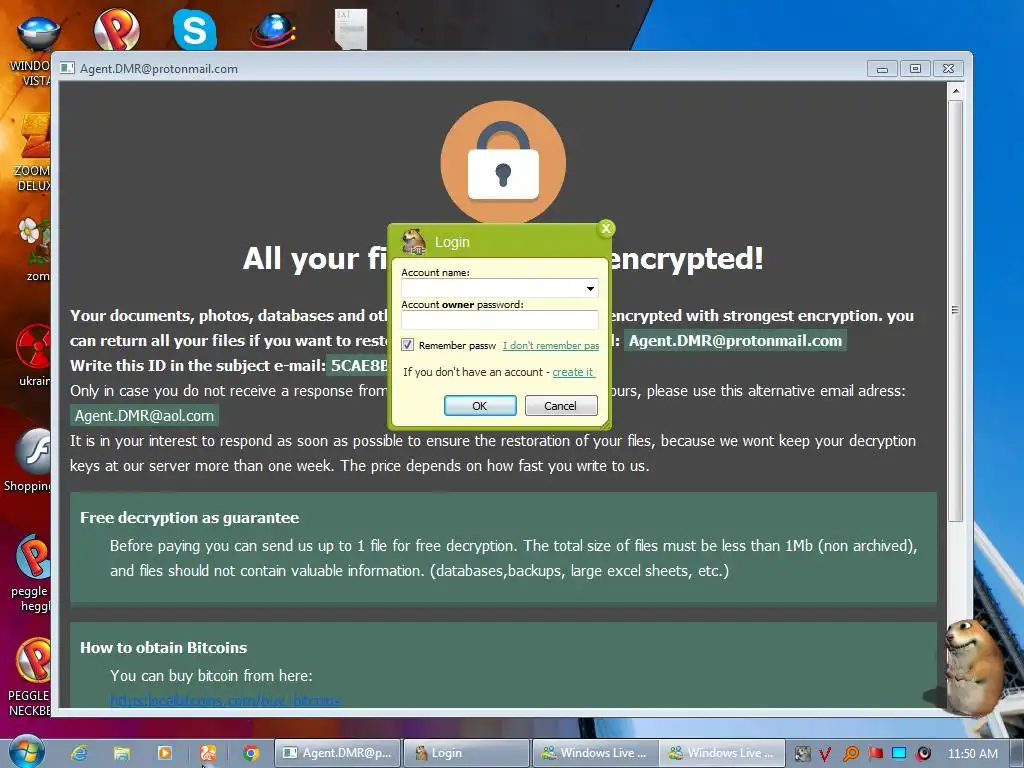Screen dimensions: 1024x768
Task: Click the ransom window vertical scrollbar thumb
Action: (x=955, y=310)
